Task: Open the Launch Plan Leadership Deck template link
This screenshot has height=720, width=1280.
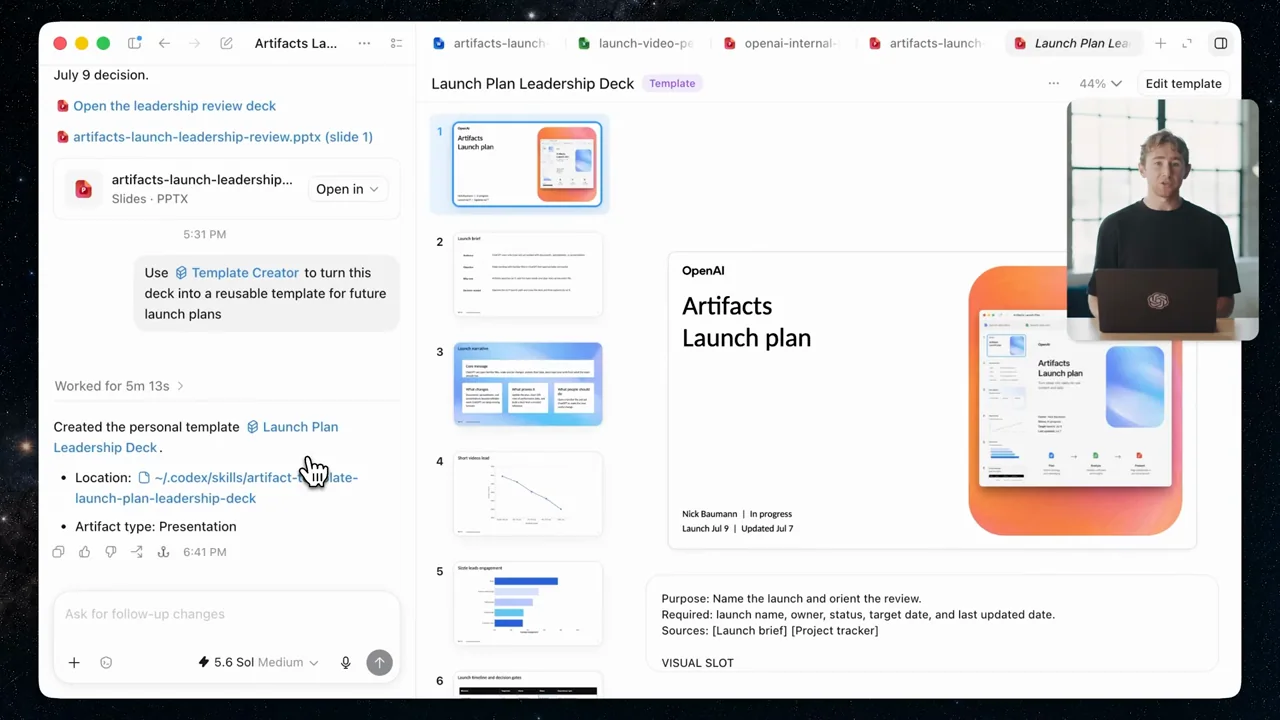Action: click(196, 437)
